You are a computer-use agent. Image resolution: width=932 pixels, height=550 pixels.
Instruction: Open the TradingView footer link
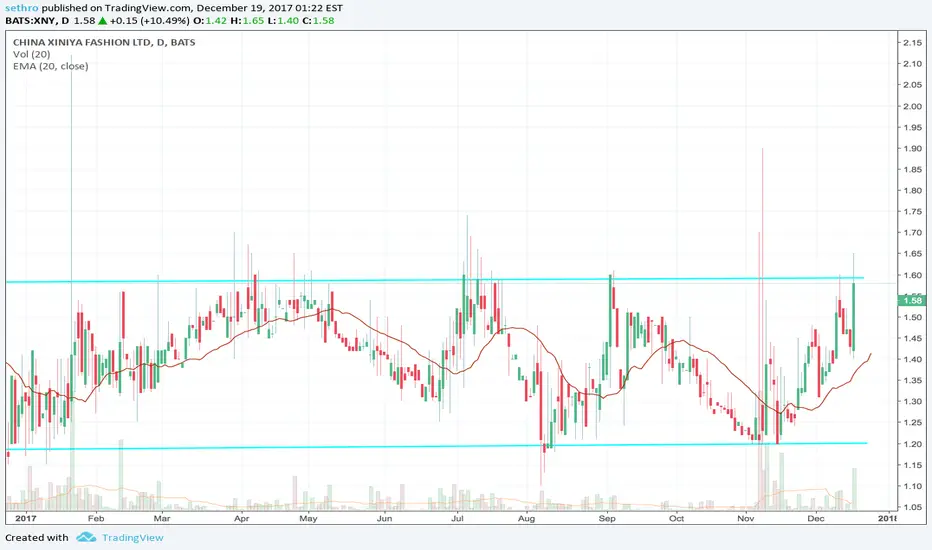pos(133,538)
